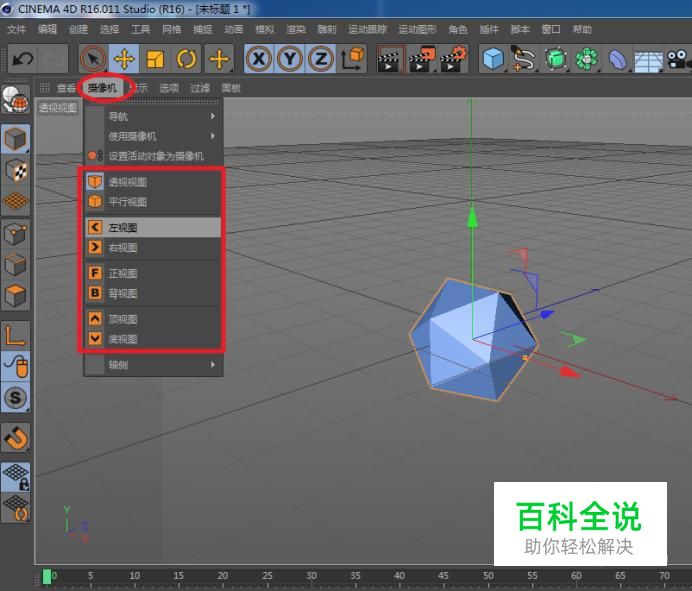692x591 pixels.
Task: Expand the 导航 submenu
Action: (153, 117)
